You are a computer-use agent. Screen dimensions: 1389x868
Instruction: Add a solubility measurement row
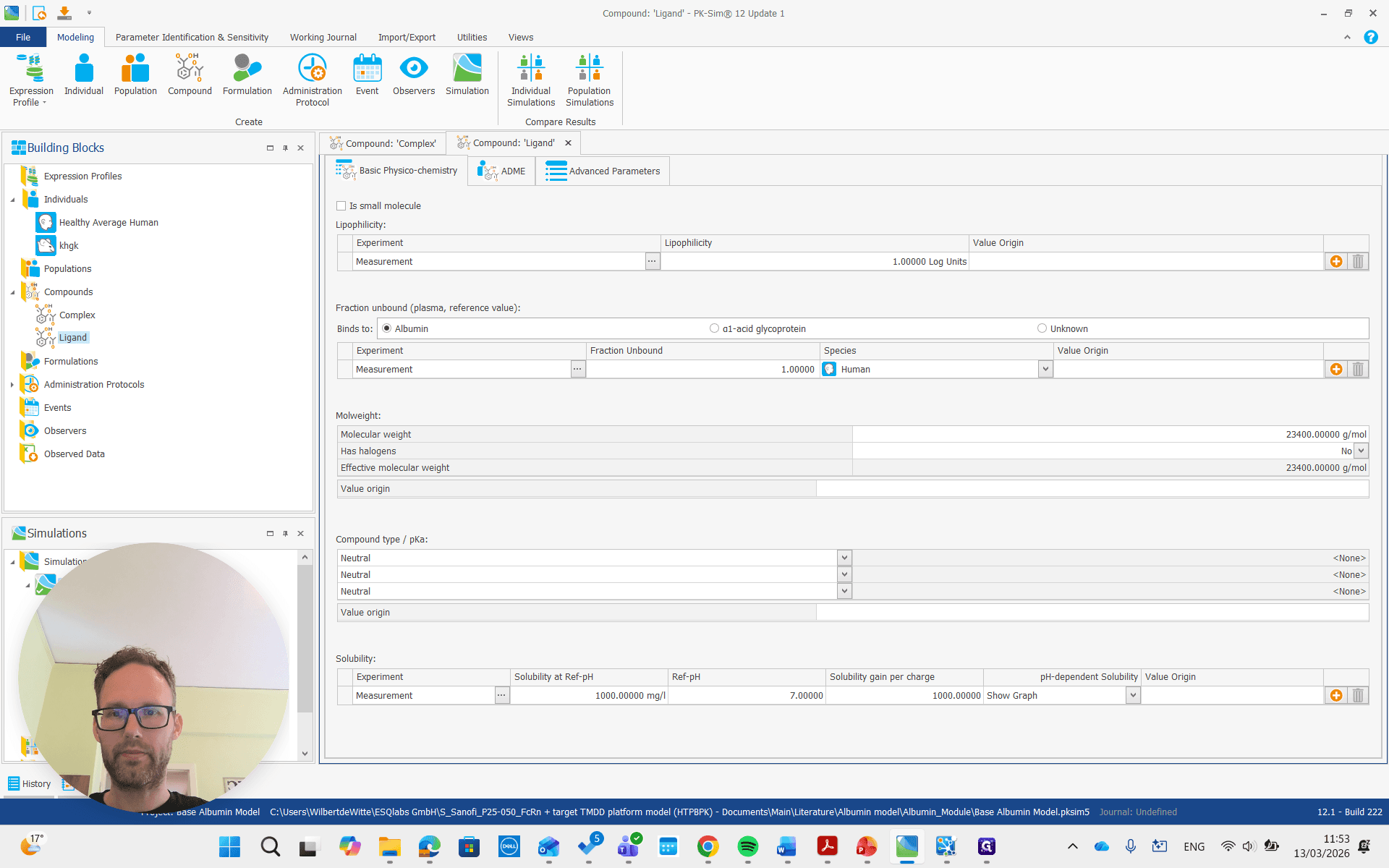click(1336, 696)
